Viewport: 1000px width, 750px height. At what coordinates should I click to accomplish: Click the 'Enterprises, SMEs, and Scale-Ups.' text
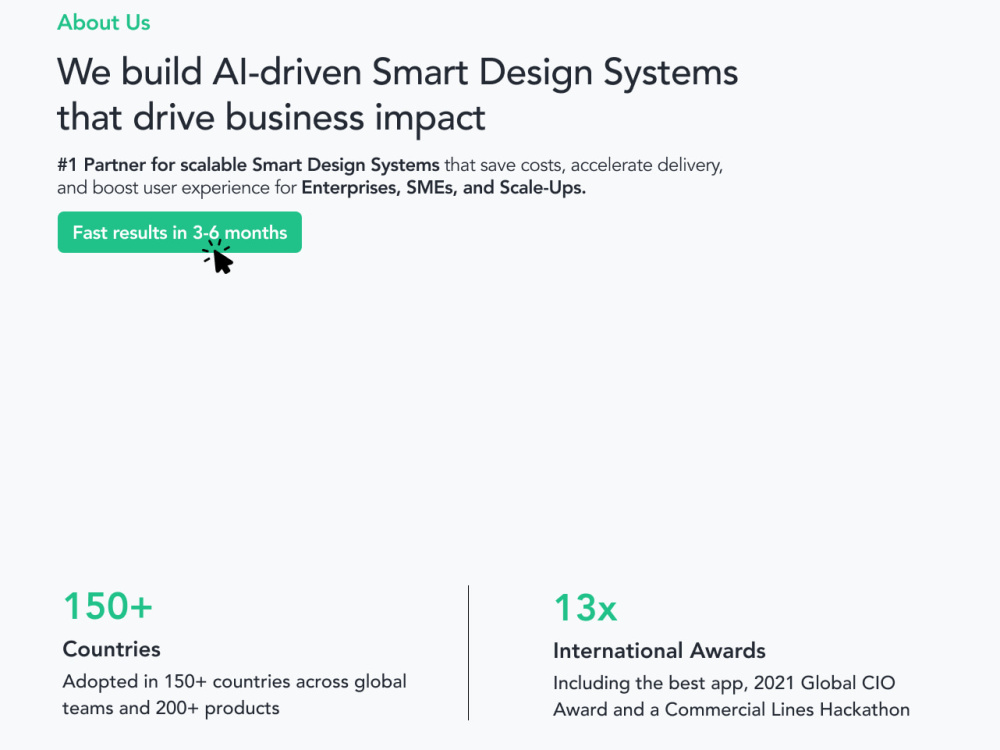click(x=443, y=188)
